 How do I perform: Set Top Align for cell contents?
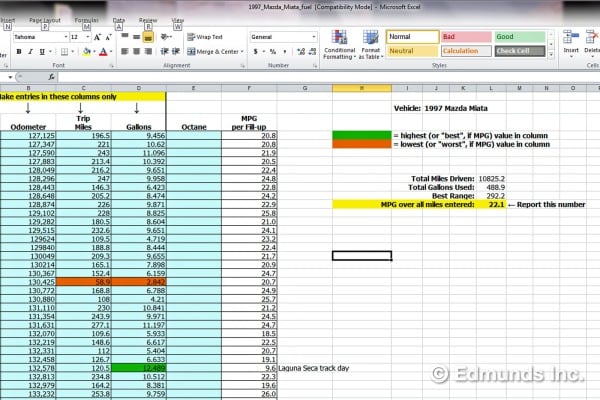[x=125, y=37]
